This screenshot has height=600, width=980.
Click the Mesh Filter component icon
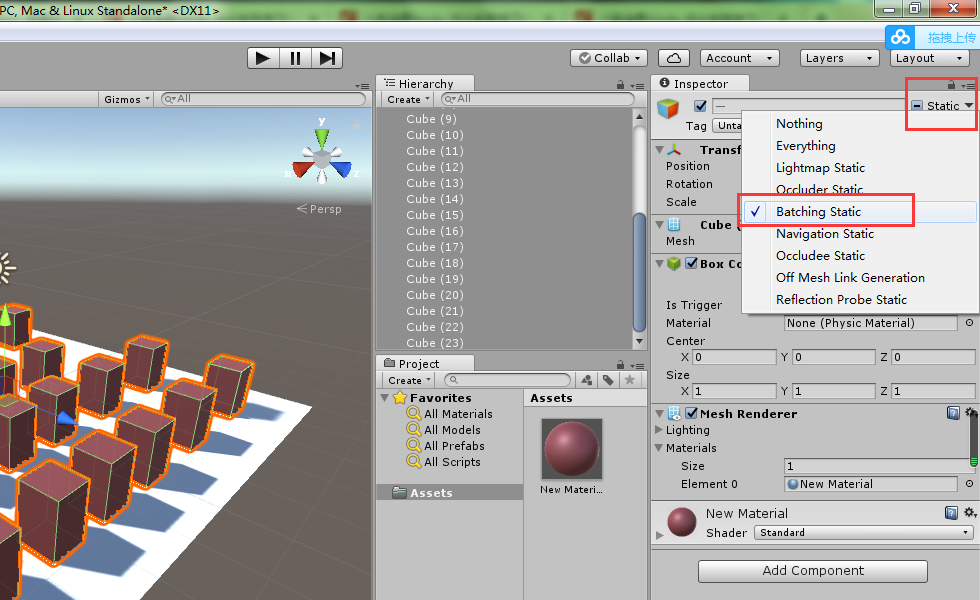click(x=674, y=224)
